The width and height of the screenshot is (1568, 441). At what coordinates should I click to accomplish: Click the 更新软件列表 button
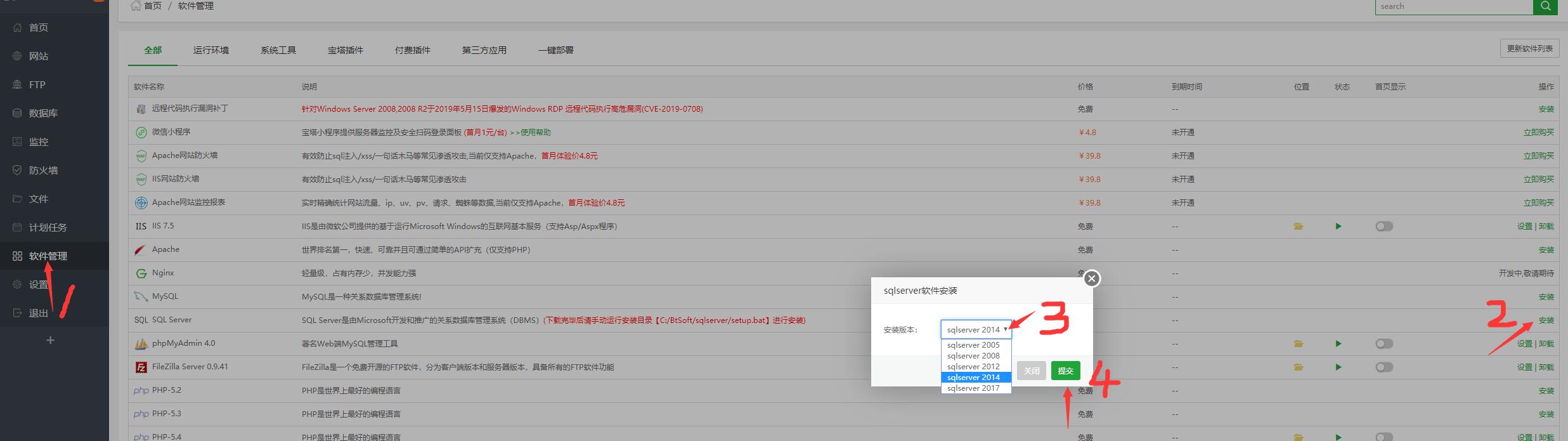tap(1530, 49)
